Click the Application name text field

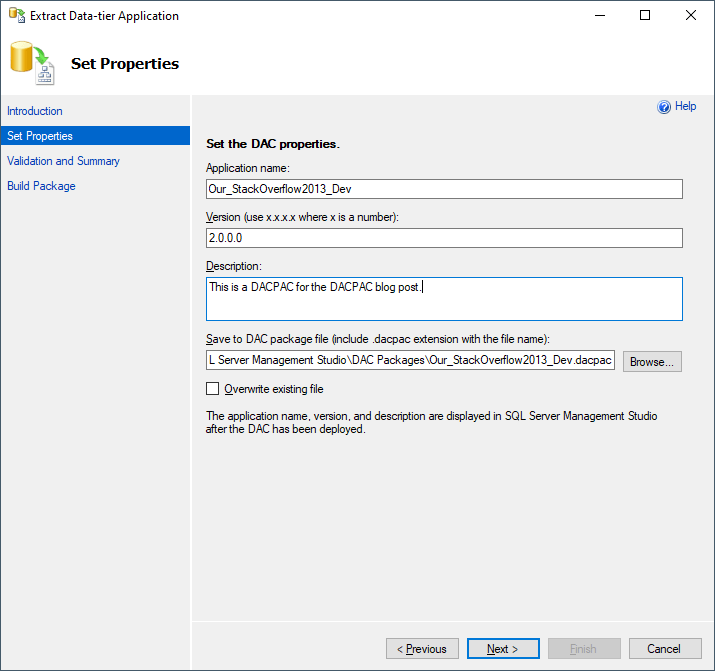[x=444, y=189]
